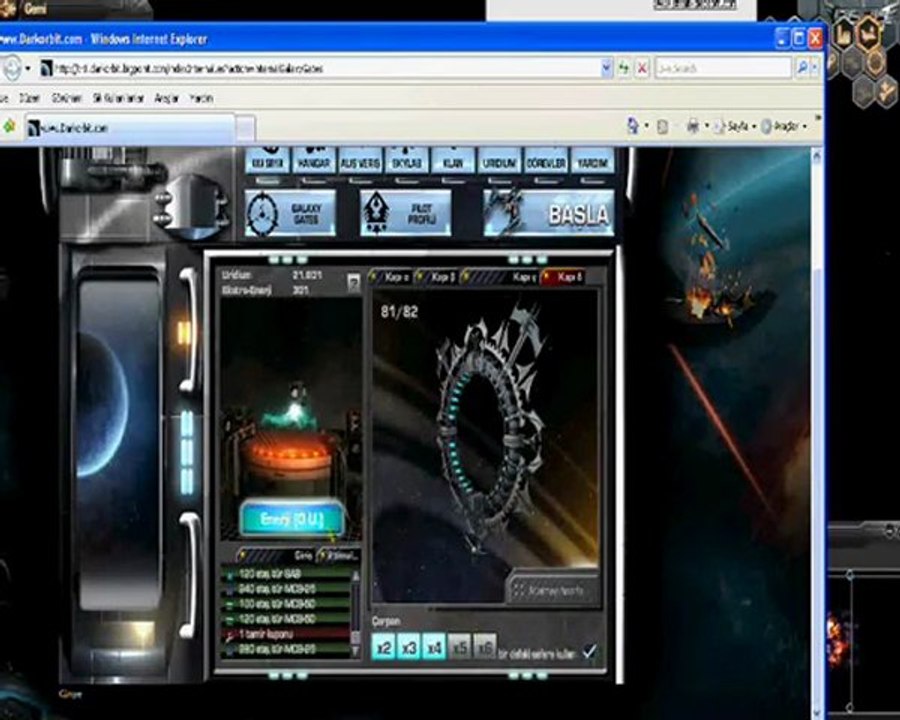Open the URIDIUM menu tab
900x720 pixels.
pyautogui.click(x=499, y=161)
